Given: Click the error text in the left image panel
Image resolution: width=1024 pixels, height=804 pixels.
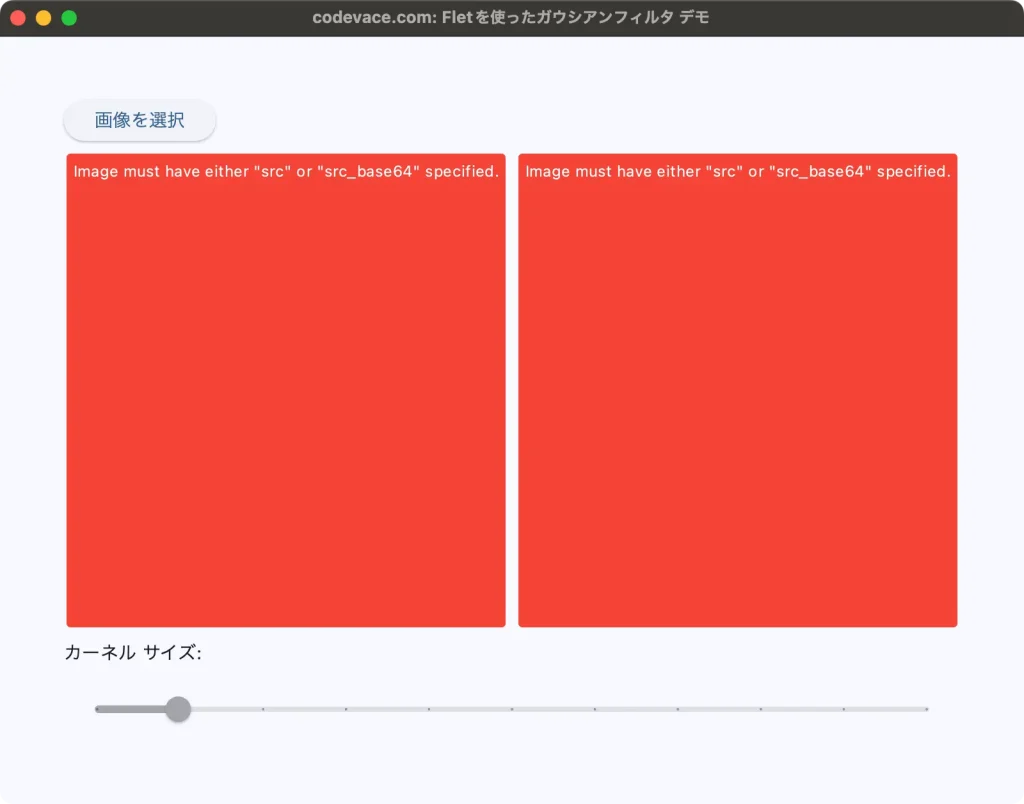Looking at the screenshot, I should coord(286,171).
